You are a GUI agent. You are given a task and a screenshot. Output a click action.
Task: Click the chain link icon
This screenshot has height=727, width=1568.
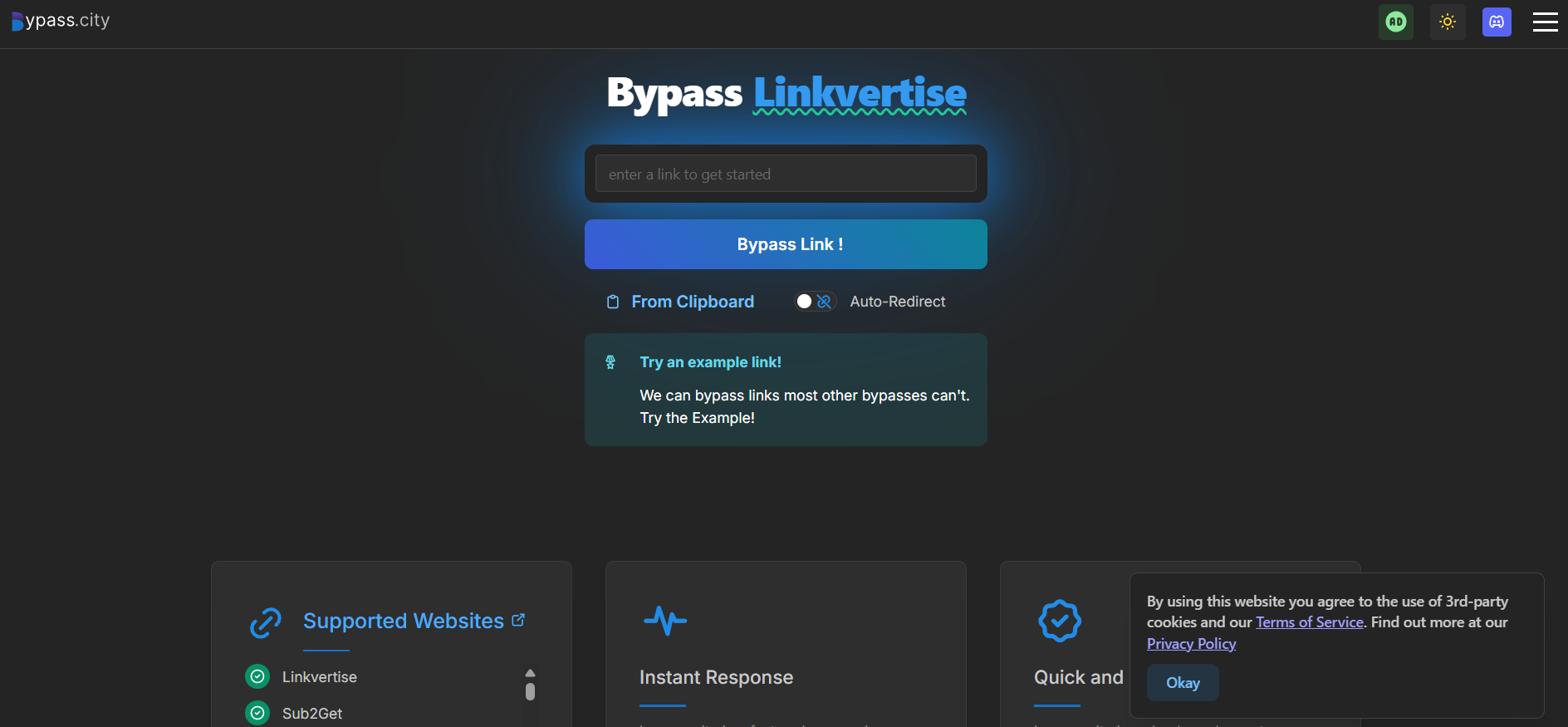pos(266,622)
